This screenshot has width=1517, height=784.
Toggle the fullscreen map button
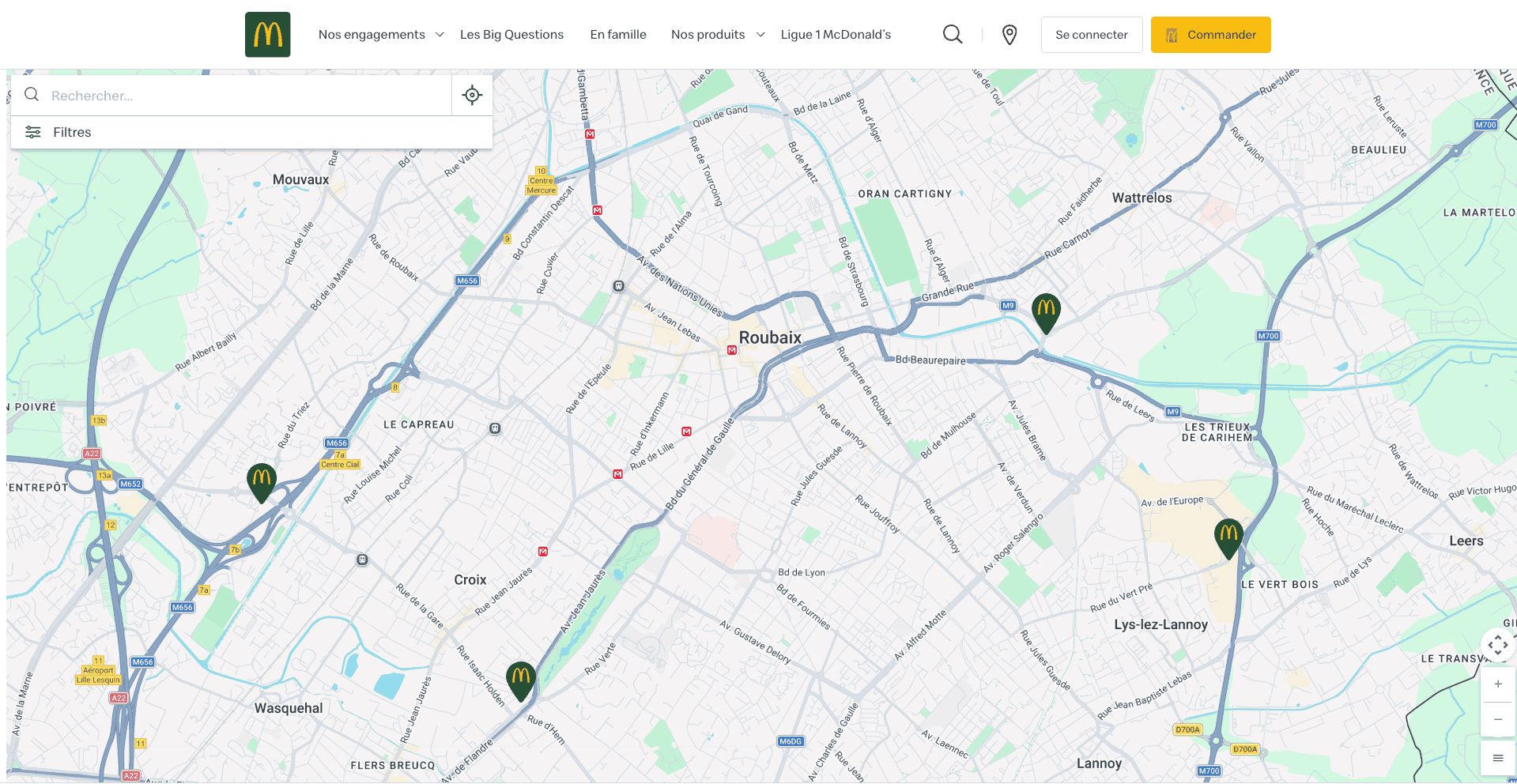[x=1498, y=645]
